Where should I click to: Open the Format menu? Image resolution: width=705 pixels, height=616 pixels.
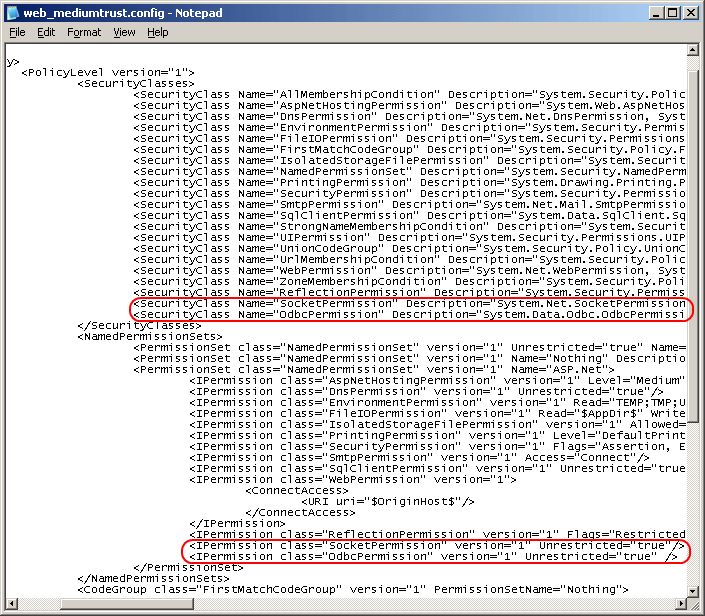(x=84, y=32)
